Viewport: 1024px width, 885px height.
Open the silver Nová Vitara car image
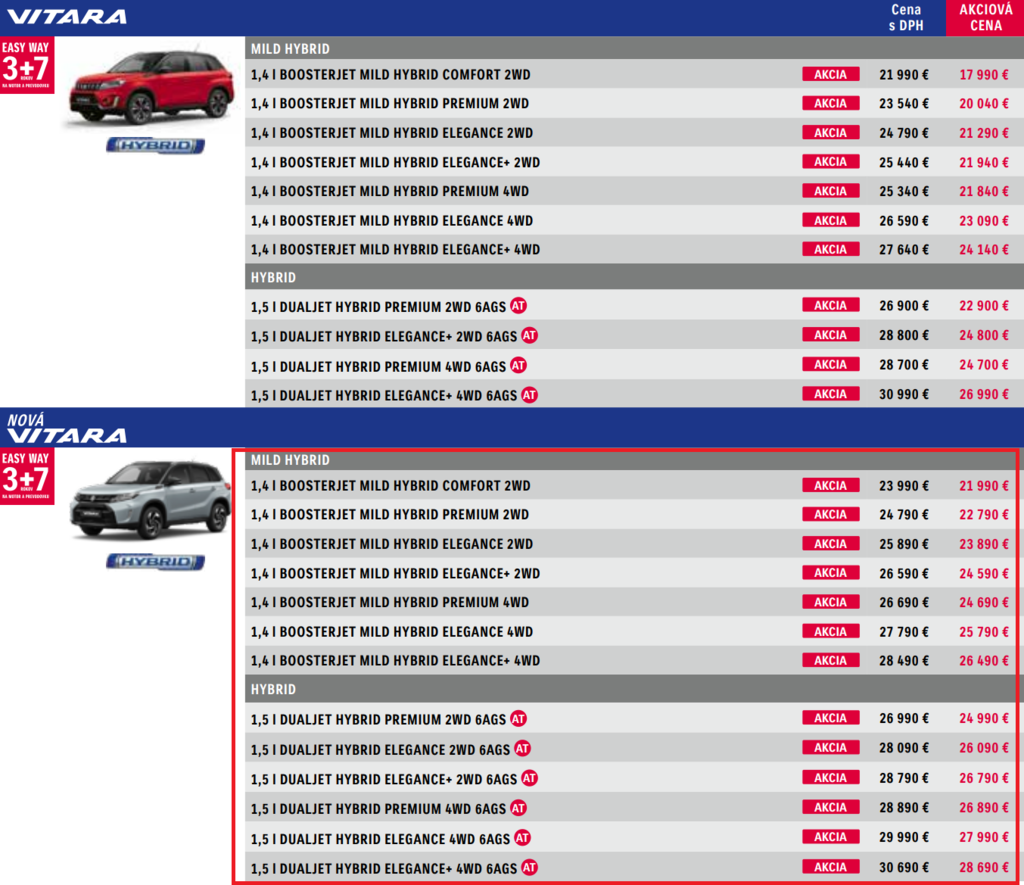(x=150, y=501)
